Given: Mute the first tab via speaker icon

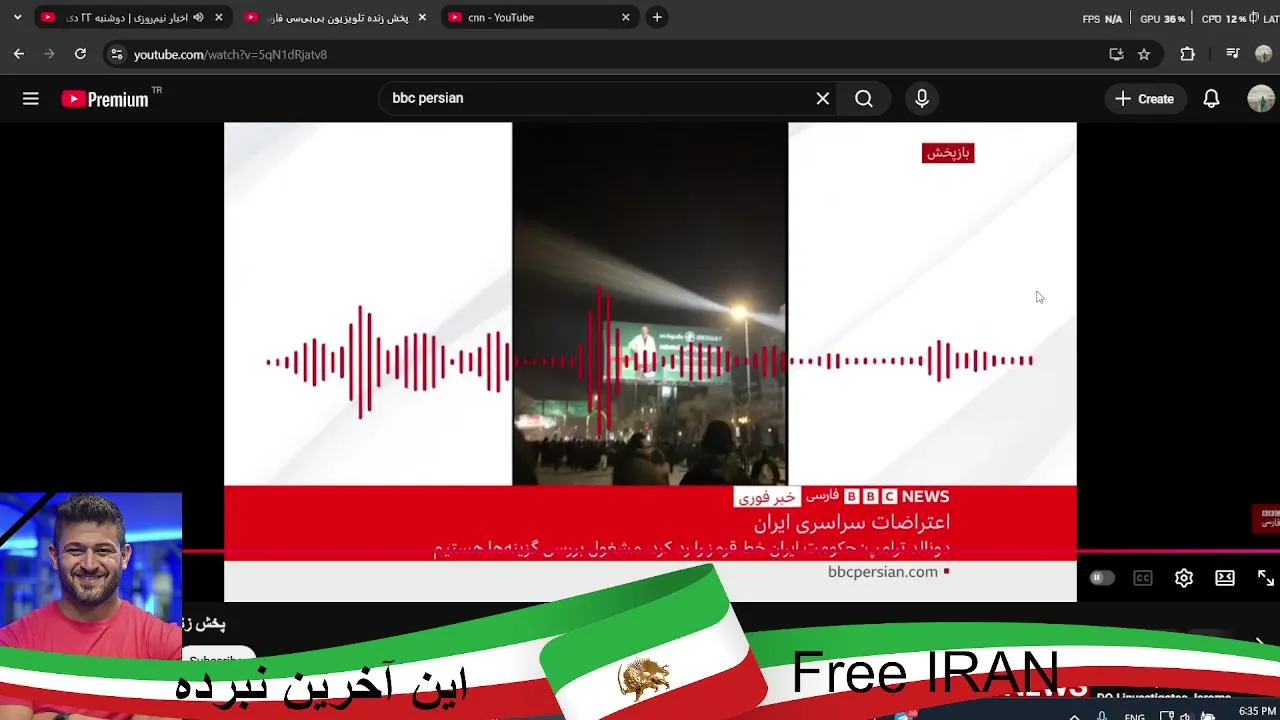Looking at the screenshot, I should click(198, 17).
